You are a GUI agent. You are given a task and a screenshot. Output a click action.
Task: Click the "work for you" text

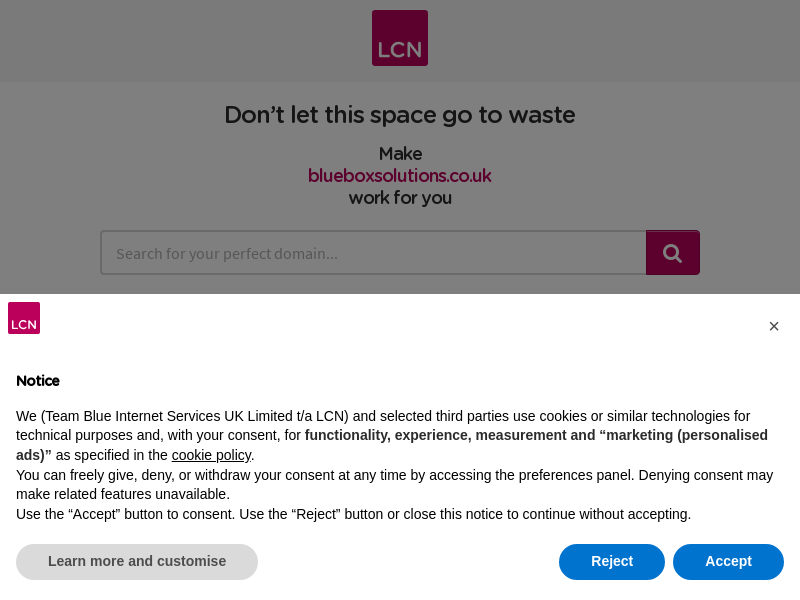(400, 198)
